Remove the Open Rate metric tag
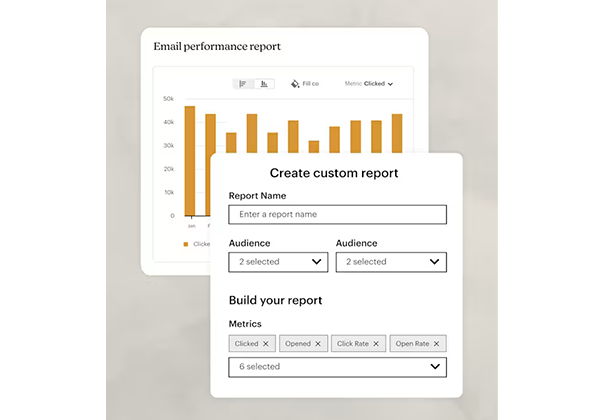The width and height of the screenshot is (600, 420). pos(436,344)
